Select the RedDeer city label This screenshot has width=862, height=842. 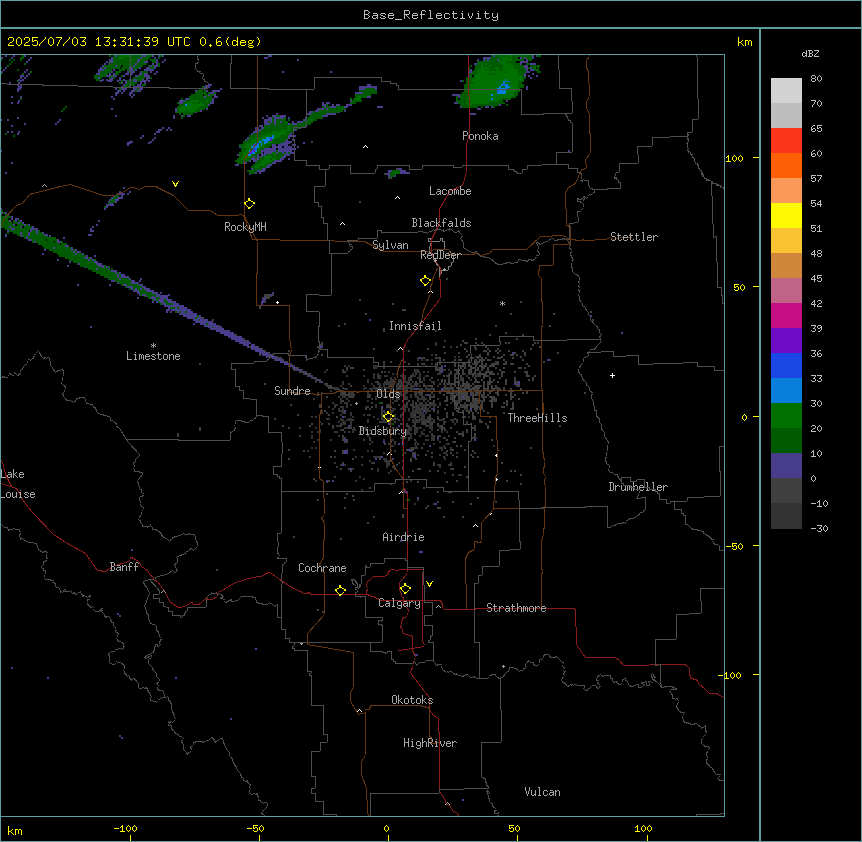tap(440, 255)
